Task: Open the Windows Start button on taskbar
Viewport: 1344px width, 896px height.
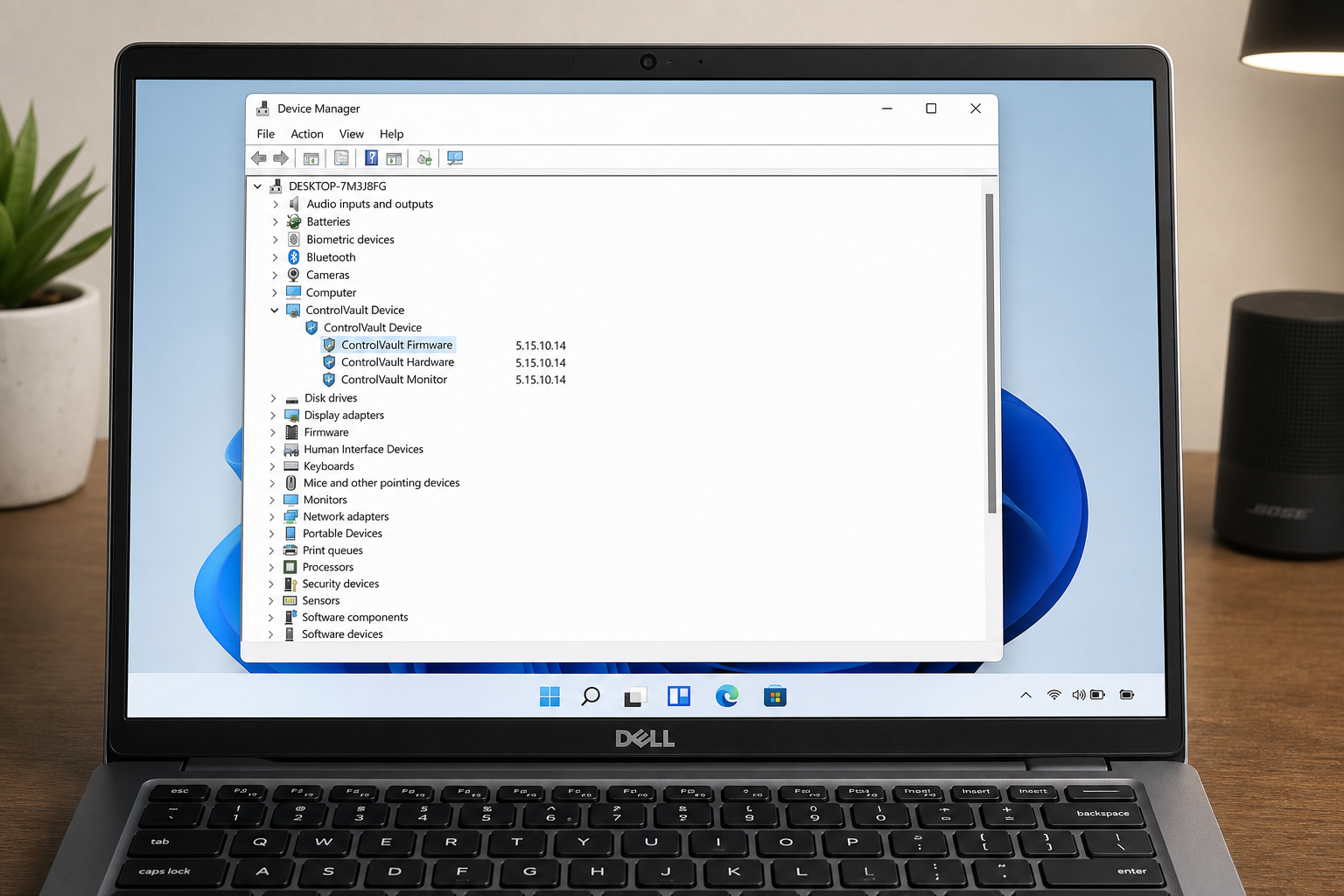Action: [x=549, y=696]
